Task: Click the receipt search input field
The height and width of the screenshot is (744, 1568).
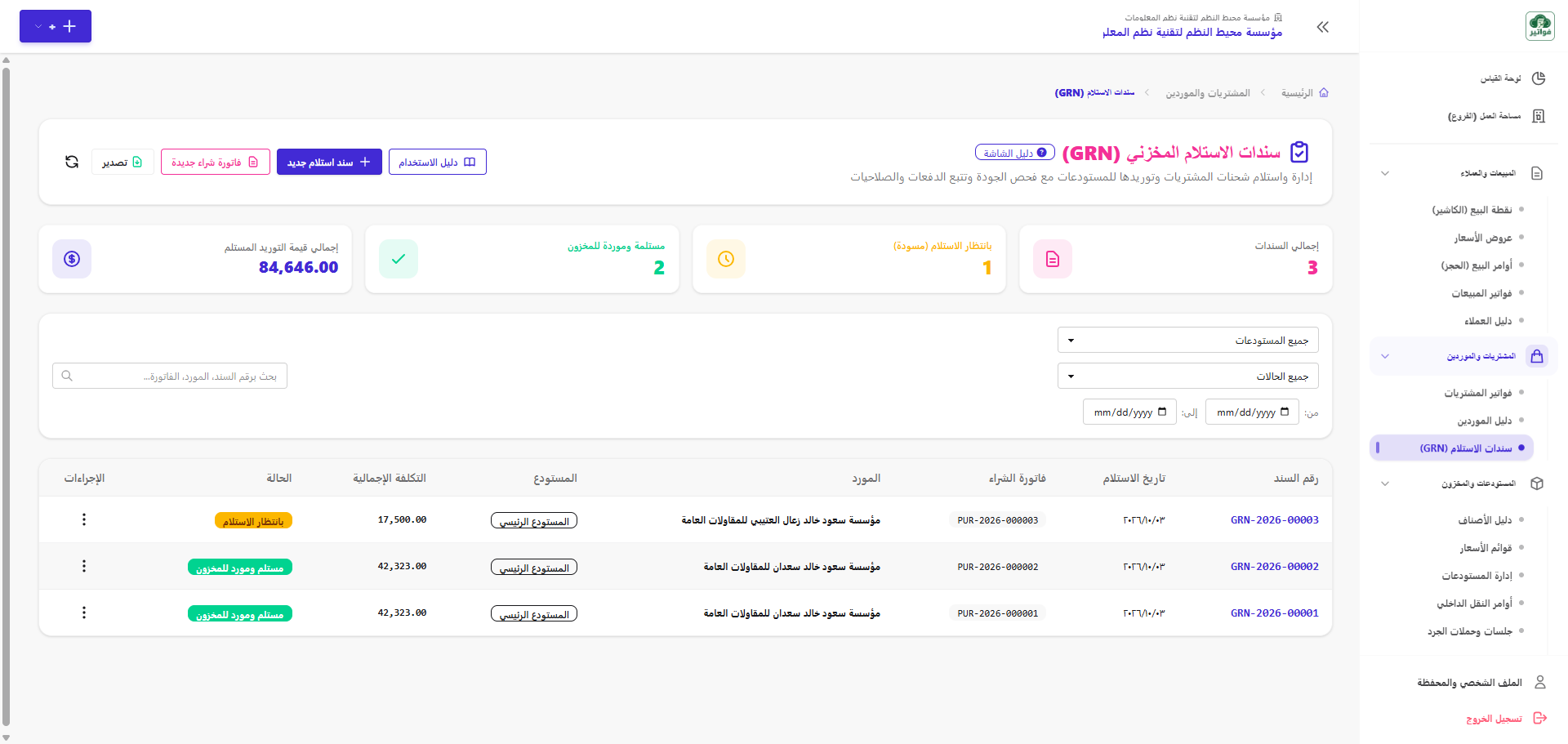Action: pos(170,376)
